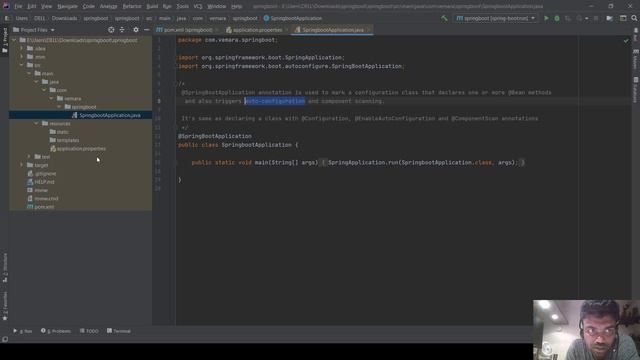Open the Database tool window stripe
The height and width of the screenshot is (360, 640).
click(x=636, y=90)
